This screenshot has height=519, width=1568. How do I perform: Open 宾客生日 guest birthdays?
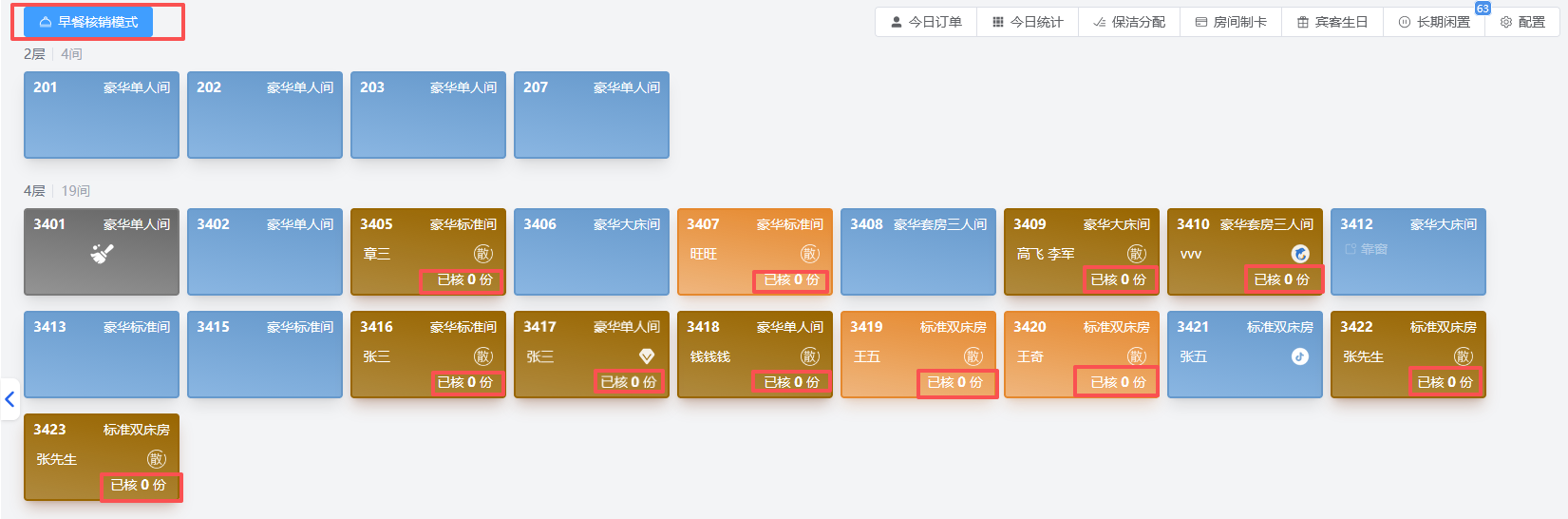[x=1332, y=22]
